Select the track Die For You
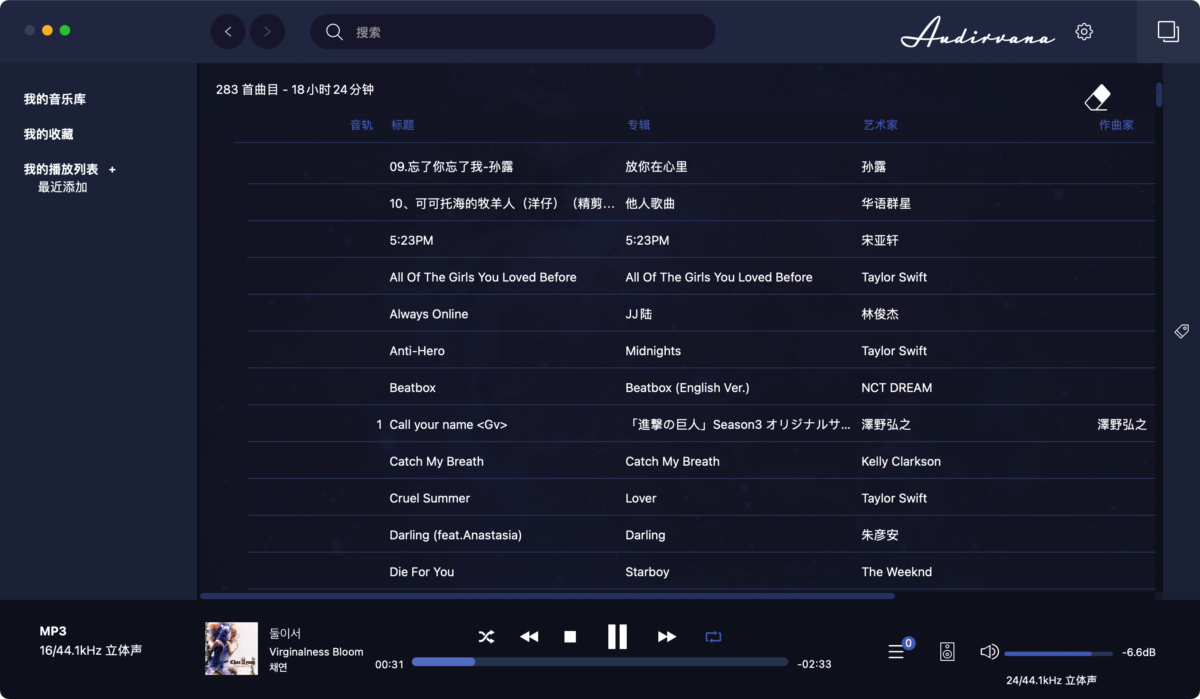Image resolution: width=1200 pixels, height=699 pixels. click(x=422, y=572)
